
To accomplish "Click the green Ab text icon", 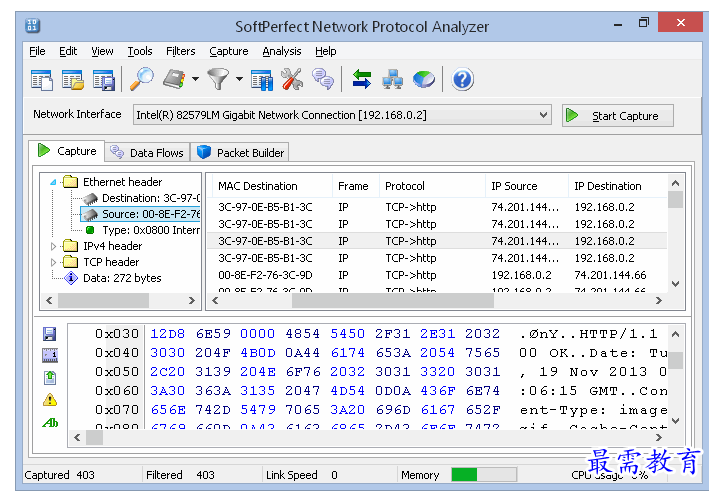I will tap(50, 423).
